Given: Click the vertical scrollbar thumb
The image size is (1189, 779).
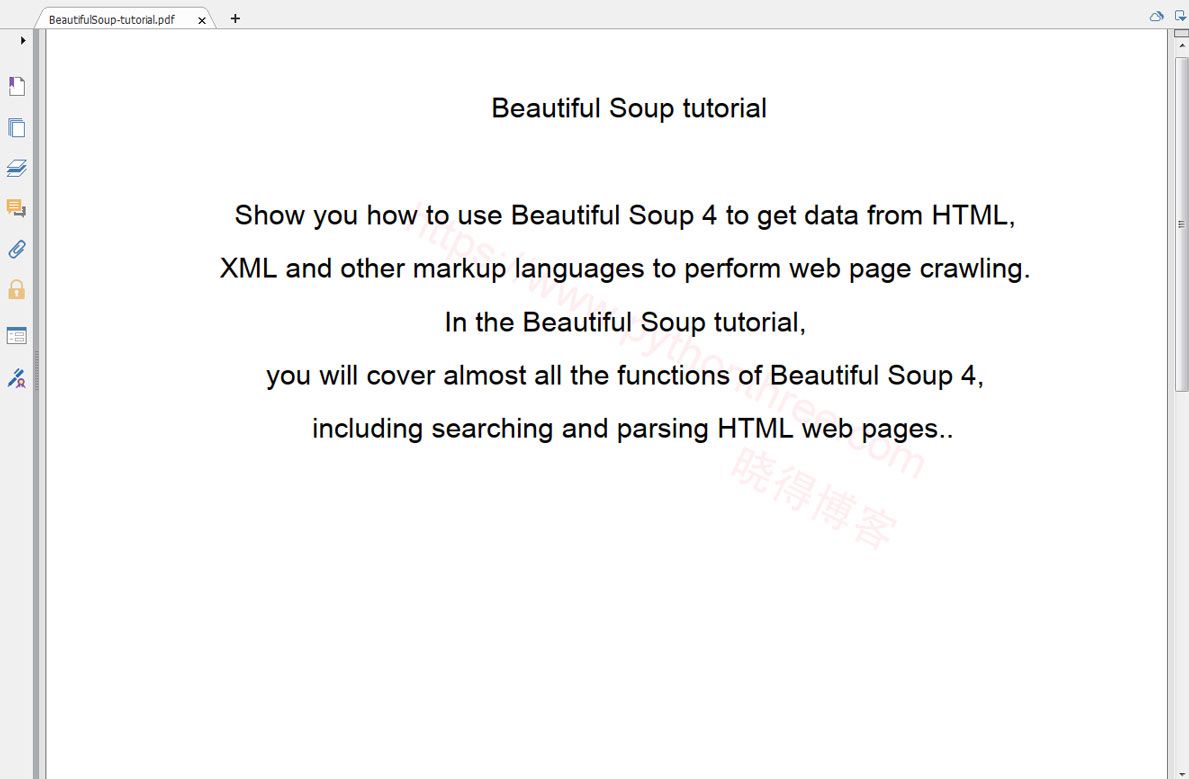Looking at the screenshot, I should coord(1181,224).
